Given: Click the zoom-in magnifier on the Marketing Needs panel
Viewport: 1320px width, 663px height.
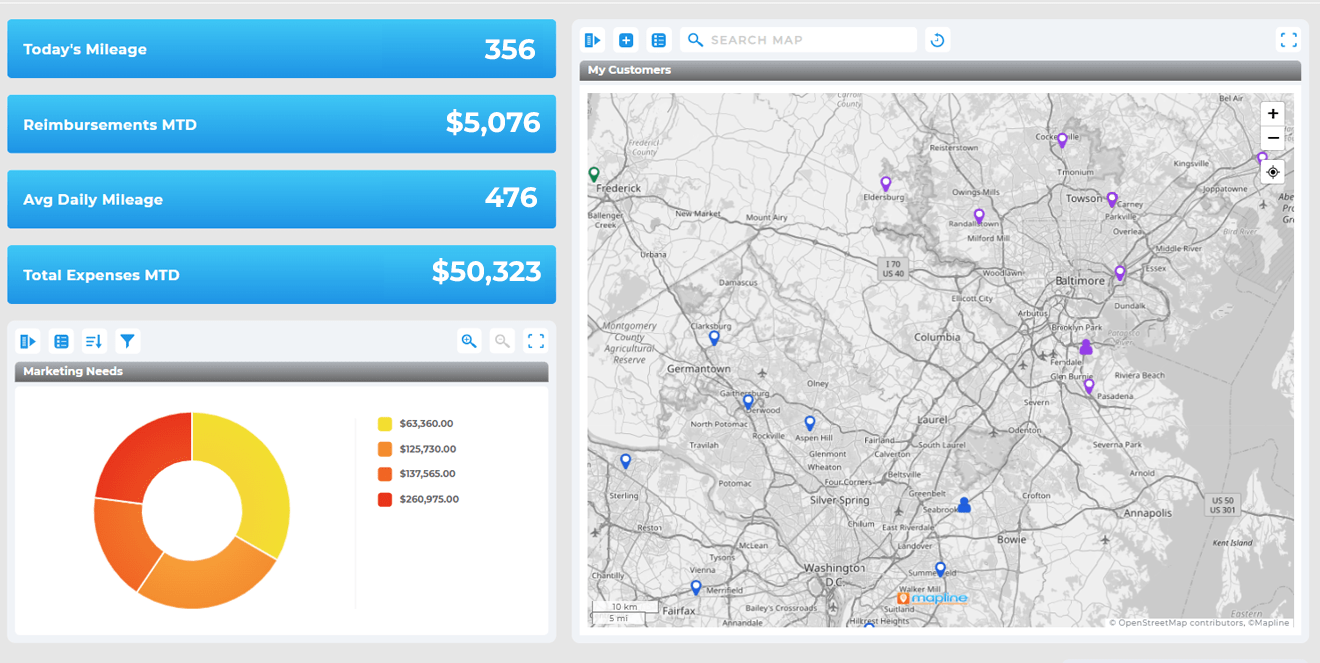Looking at the screenshot, I should tap(468, 341).
